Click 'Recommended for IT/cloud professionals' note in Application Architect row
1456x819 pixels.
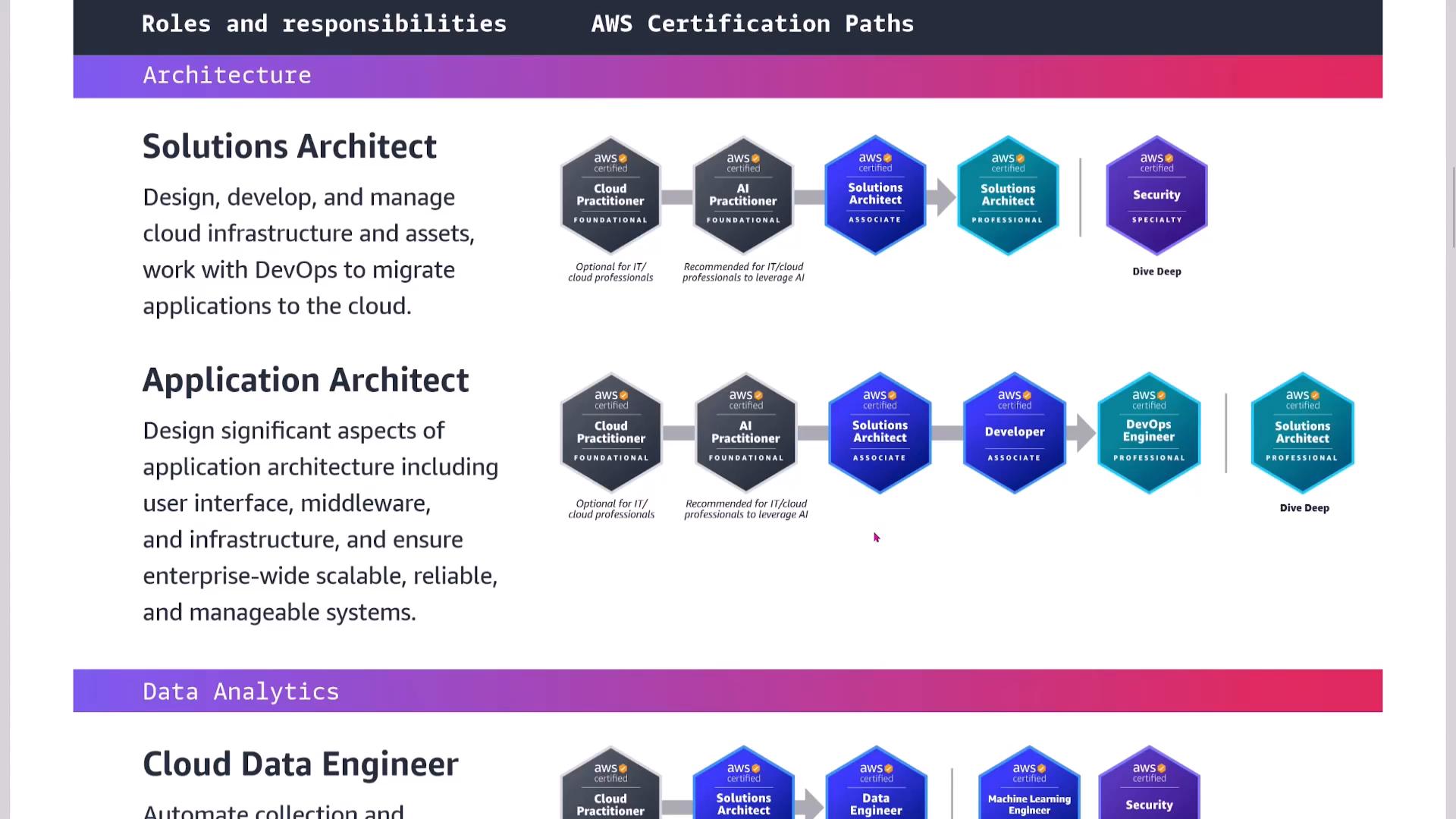tap(746, 509)
